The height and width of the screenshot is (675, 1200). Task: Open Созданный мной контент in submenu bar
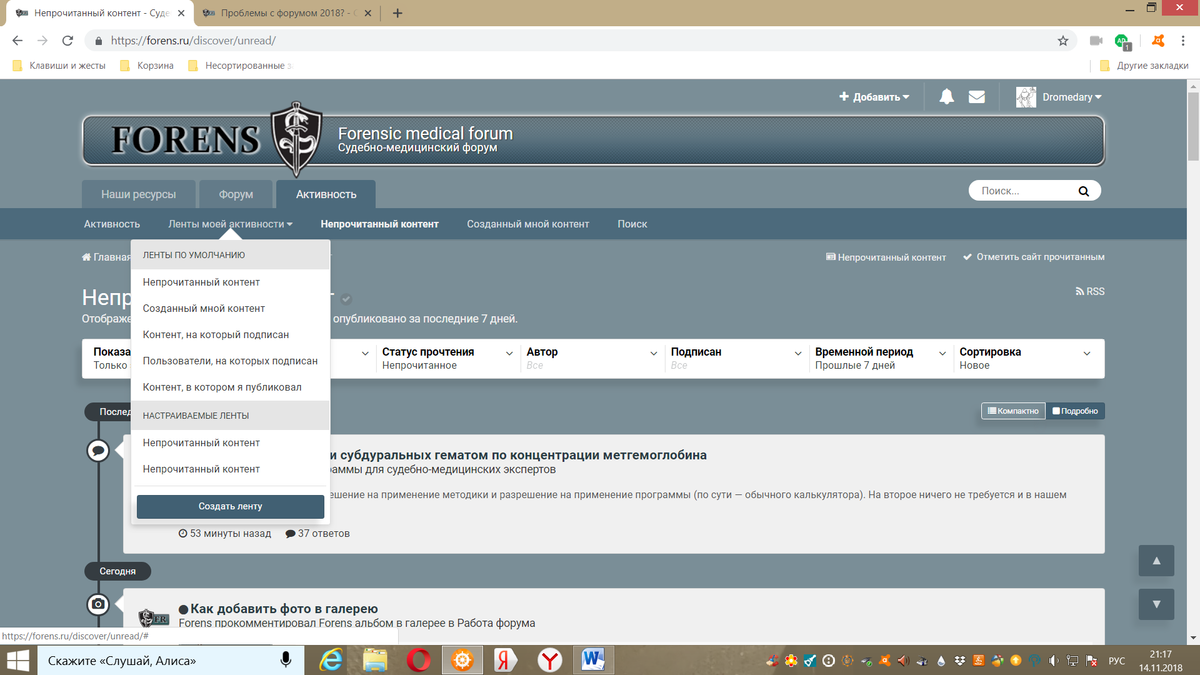point(528,224)
